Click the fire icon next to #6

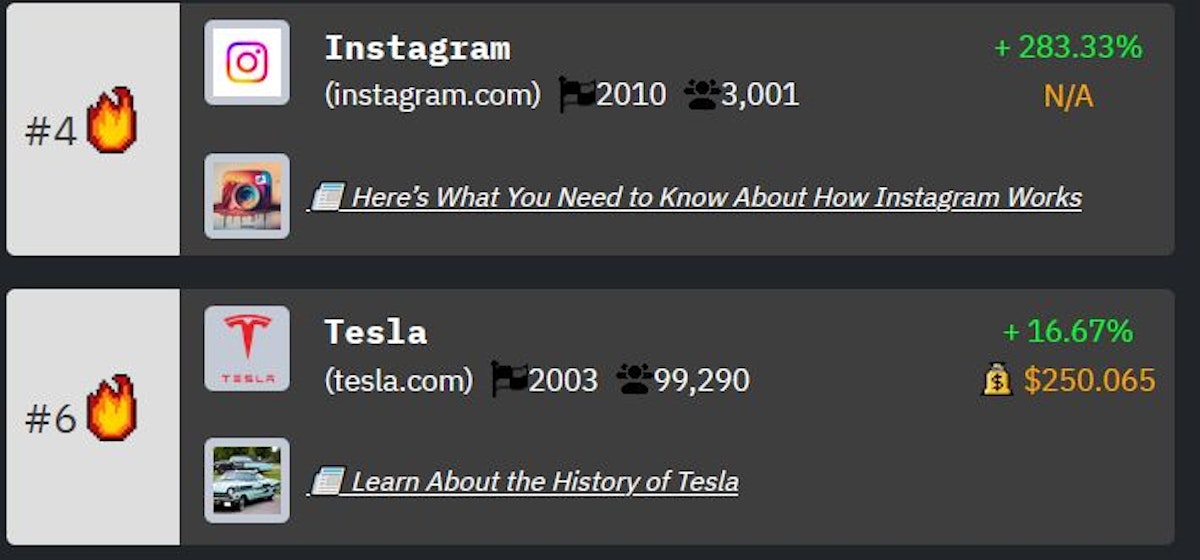point(110,407)
